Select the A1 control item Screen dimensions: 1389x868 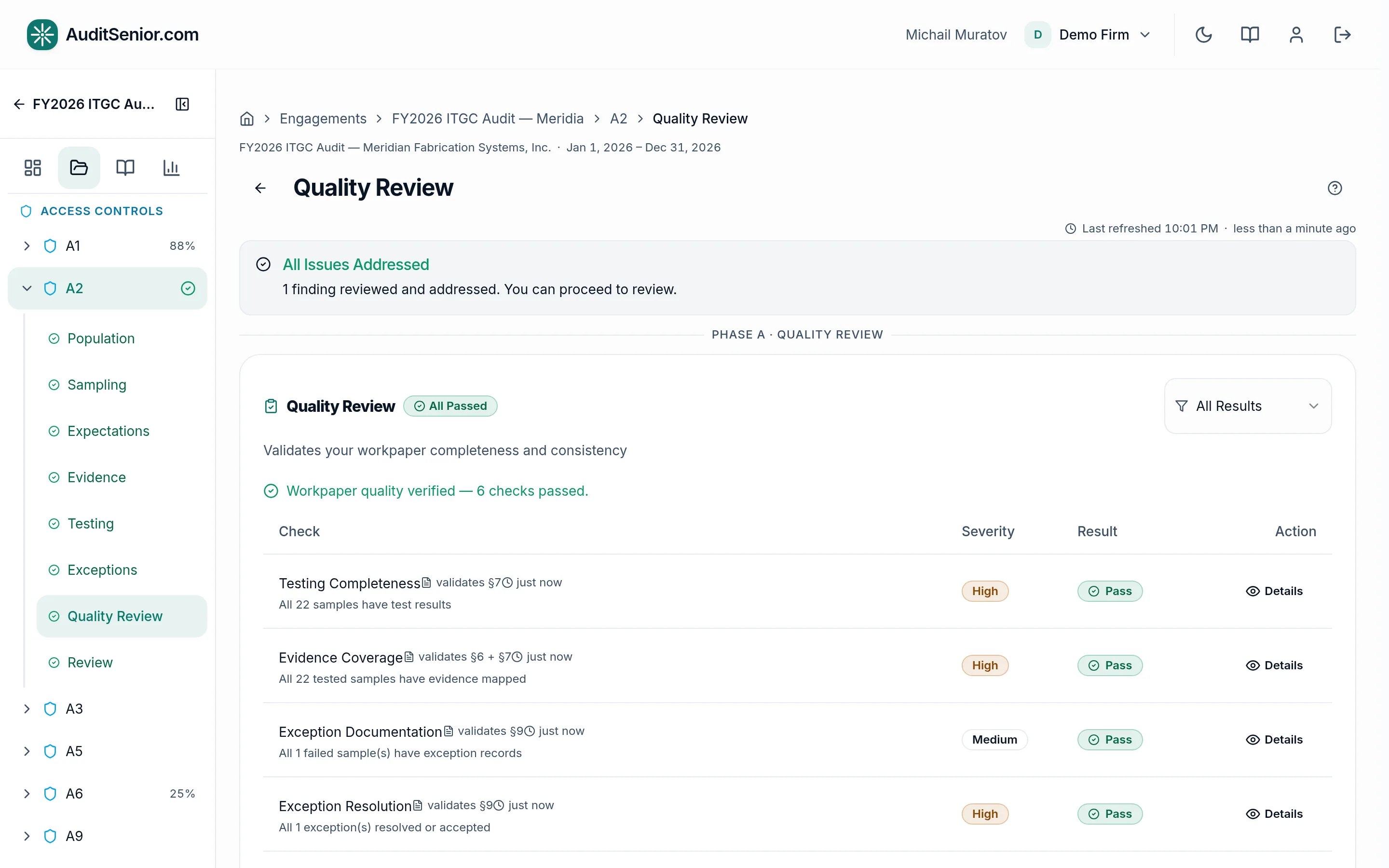pos(108,246)
